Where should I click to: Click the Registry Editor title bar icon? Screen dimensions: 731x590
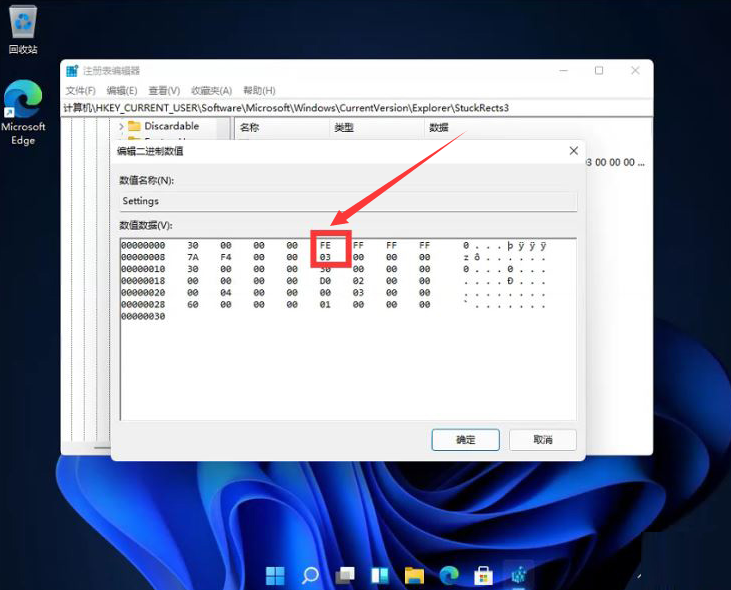click(x=72, y=71)
